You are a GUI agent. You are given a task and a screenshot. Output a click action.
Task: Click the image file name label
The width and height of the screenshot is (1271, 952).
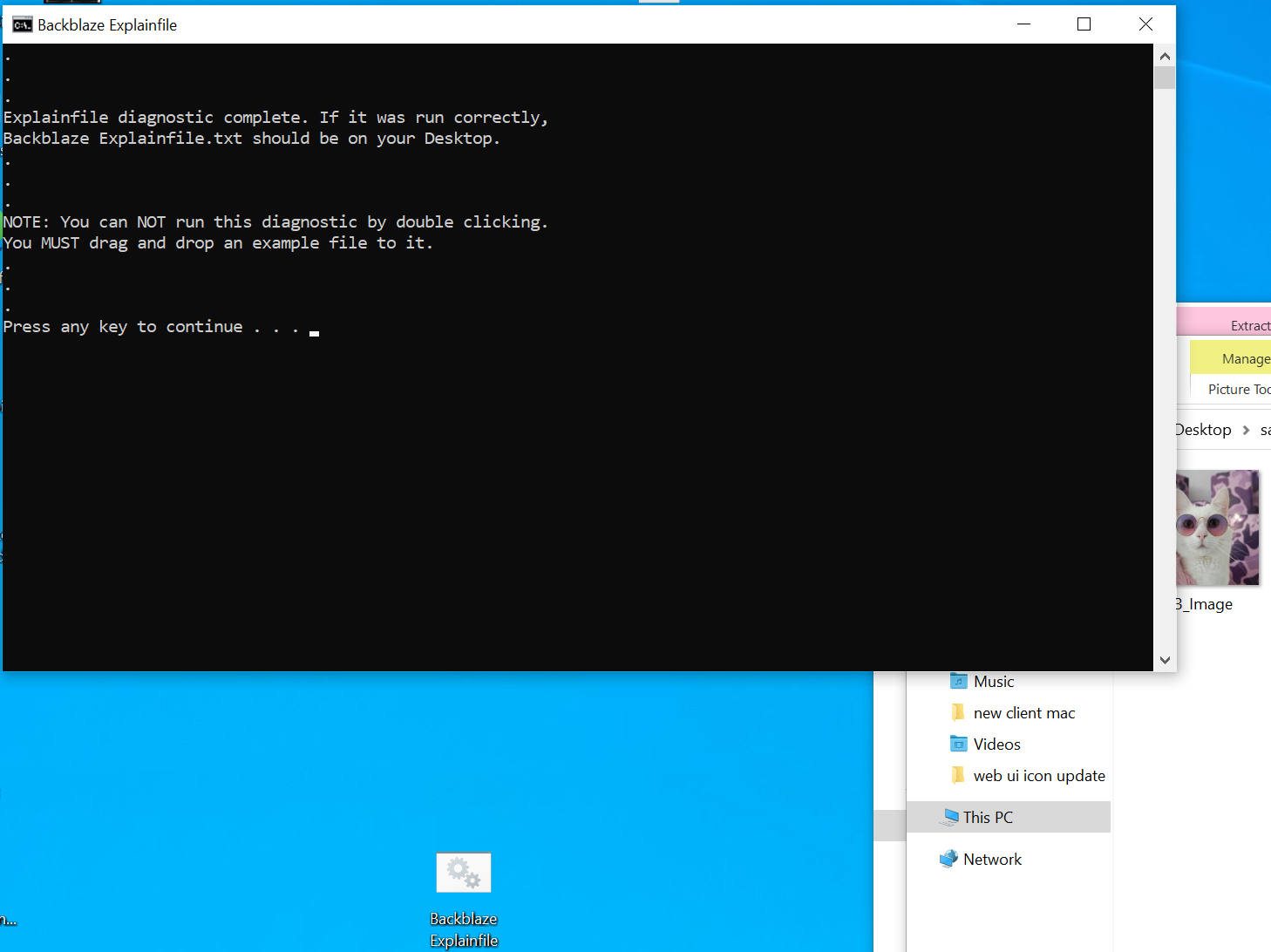1204,604
